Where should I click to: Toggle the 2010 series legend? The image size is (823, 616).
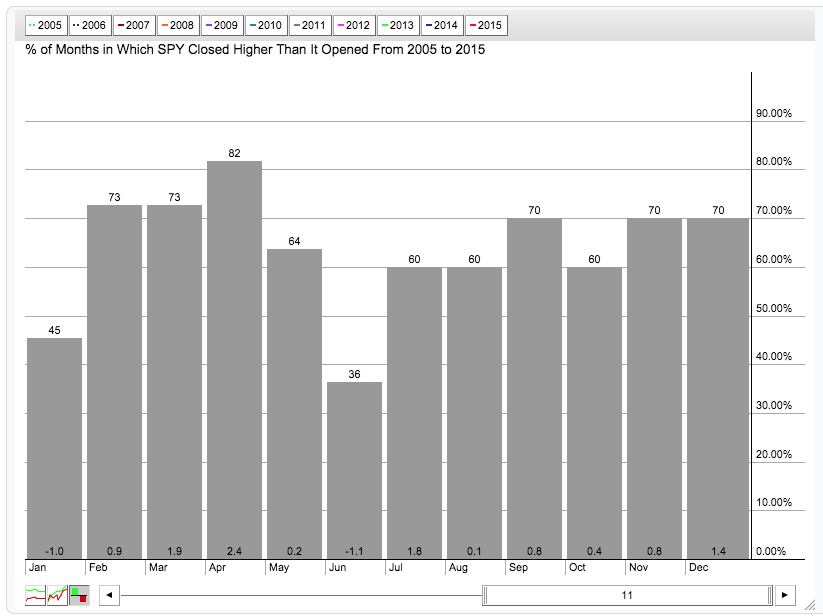click(266, 25)
